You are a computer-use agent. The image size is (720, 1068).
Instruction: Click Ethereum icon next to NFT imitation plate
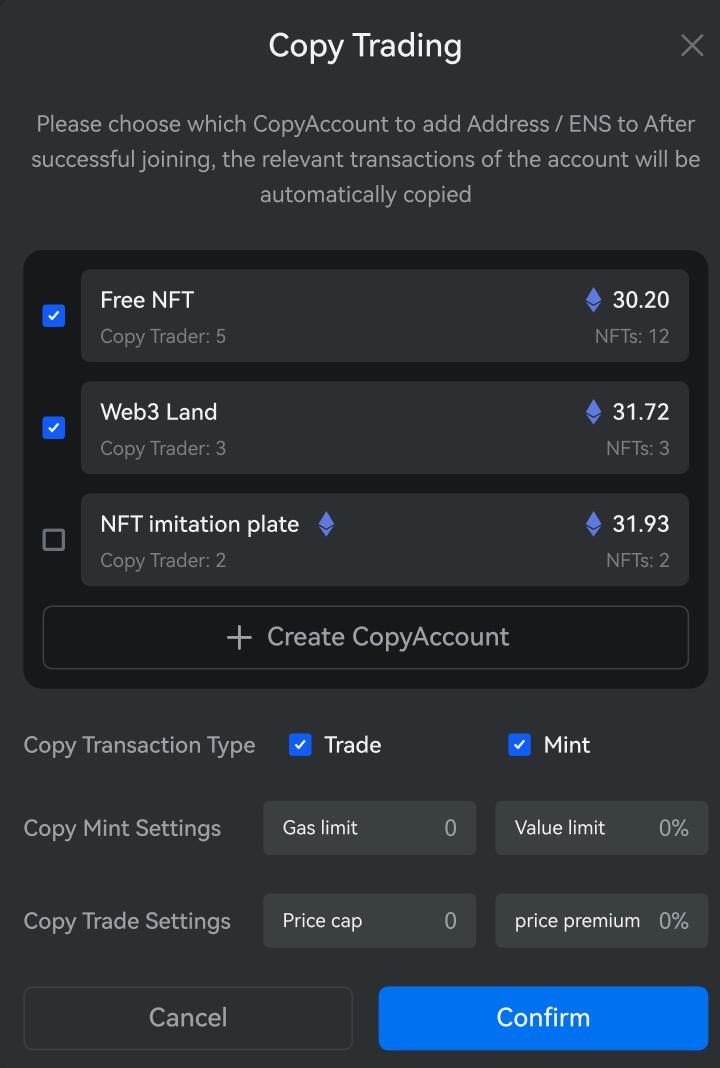pyautogui.click(x=326, y=524)
